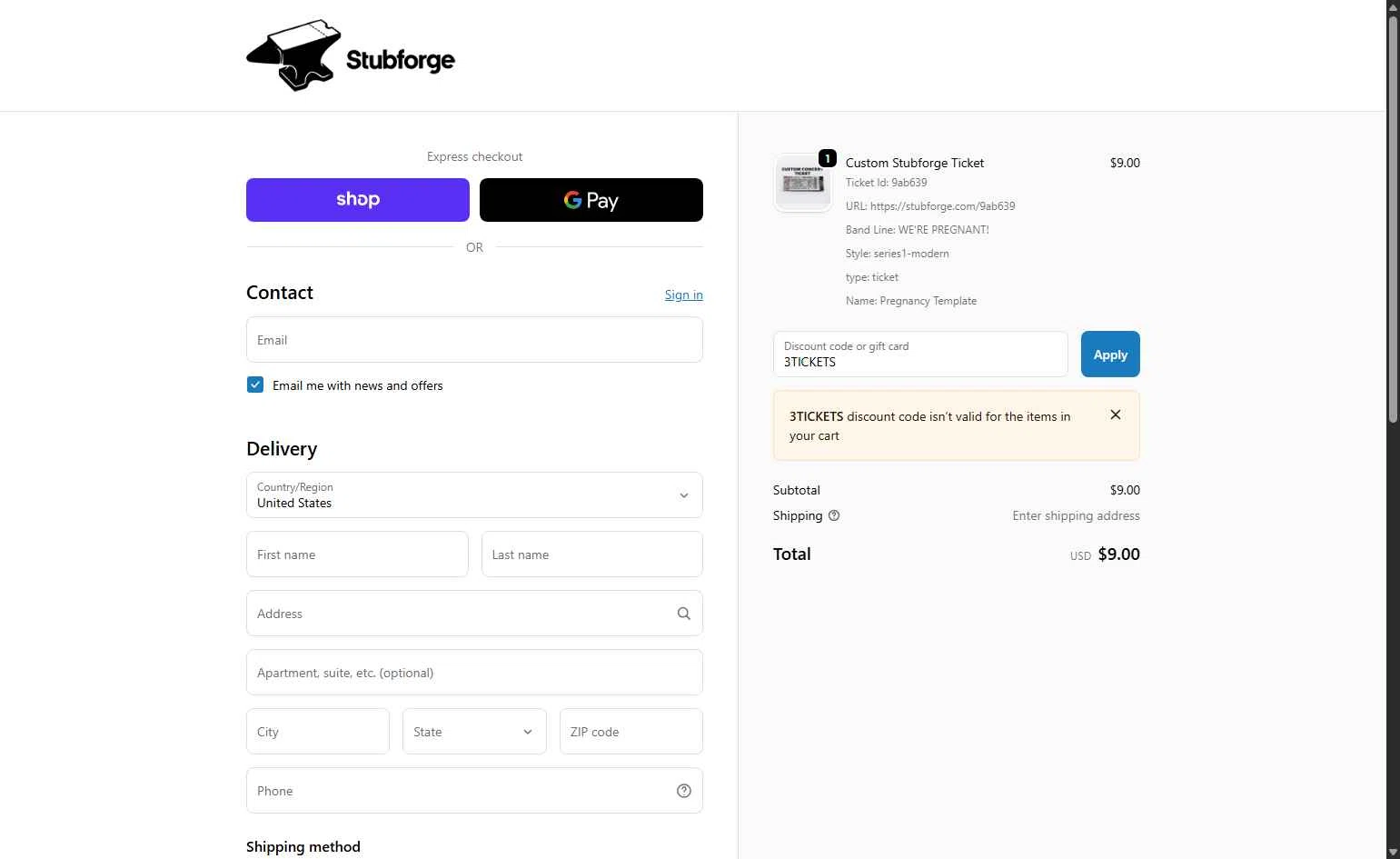The image size is (1400, 859).
Task: Pay with Shop Pay express button
Action: (x=358, y=200)
